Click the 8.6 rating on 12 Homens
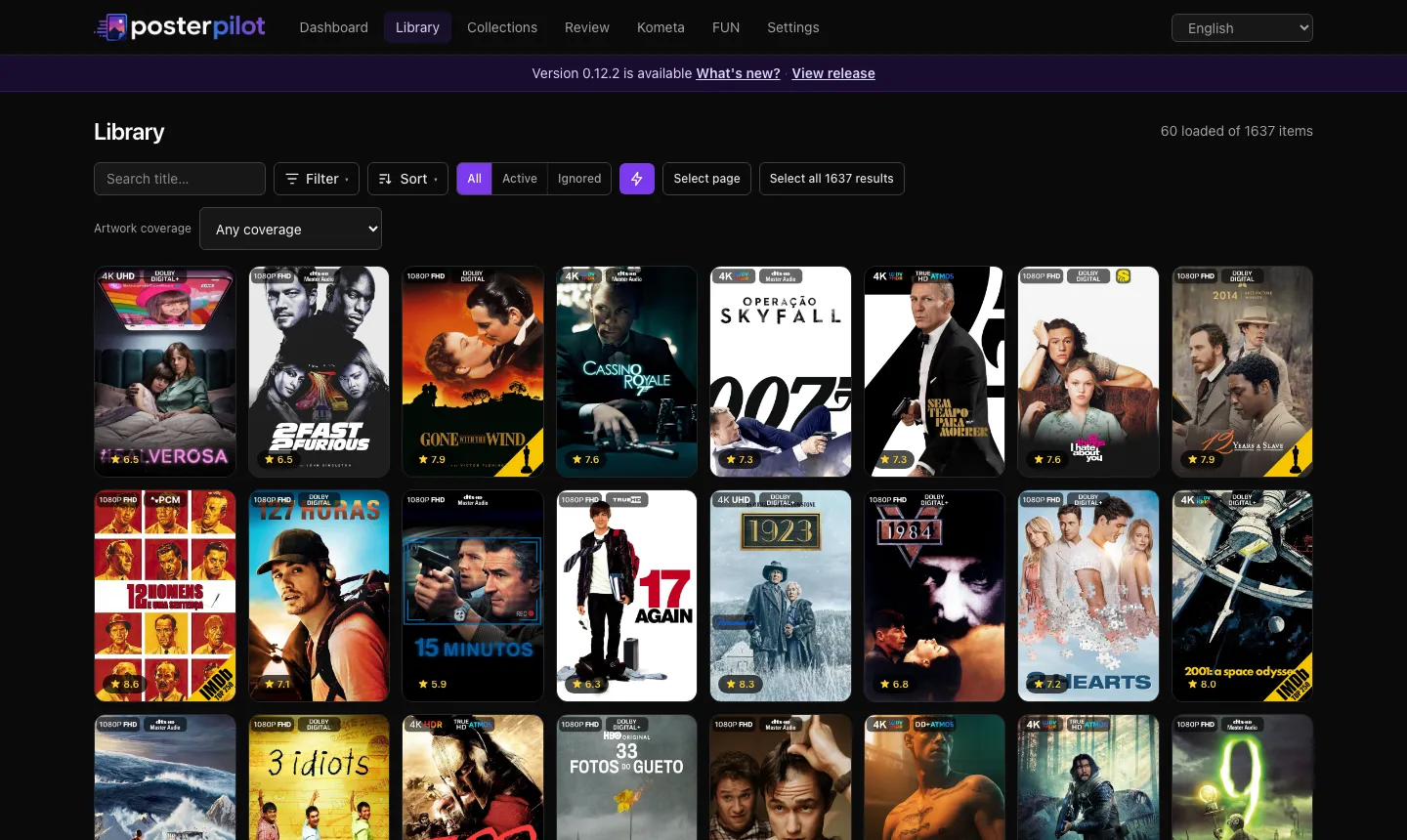 pyautogui.click(x=125, y=685)
